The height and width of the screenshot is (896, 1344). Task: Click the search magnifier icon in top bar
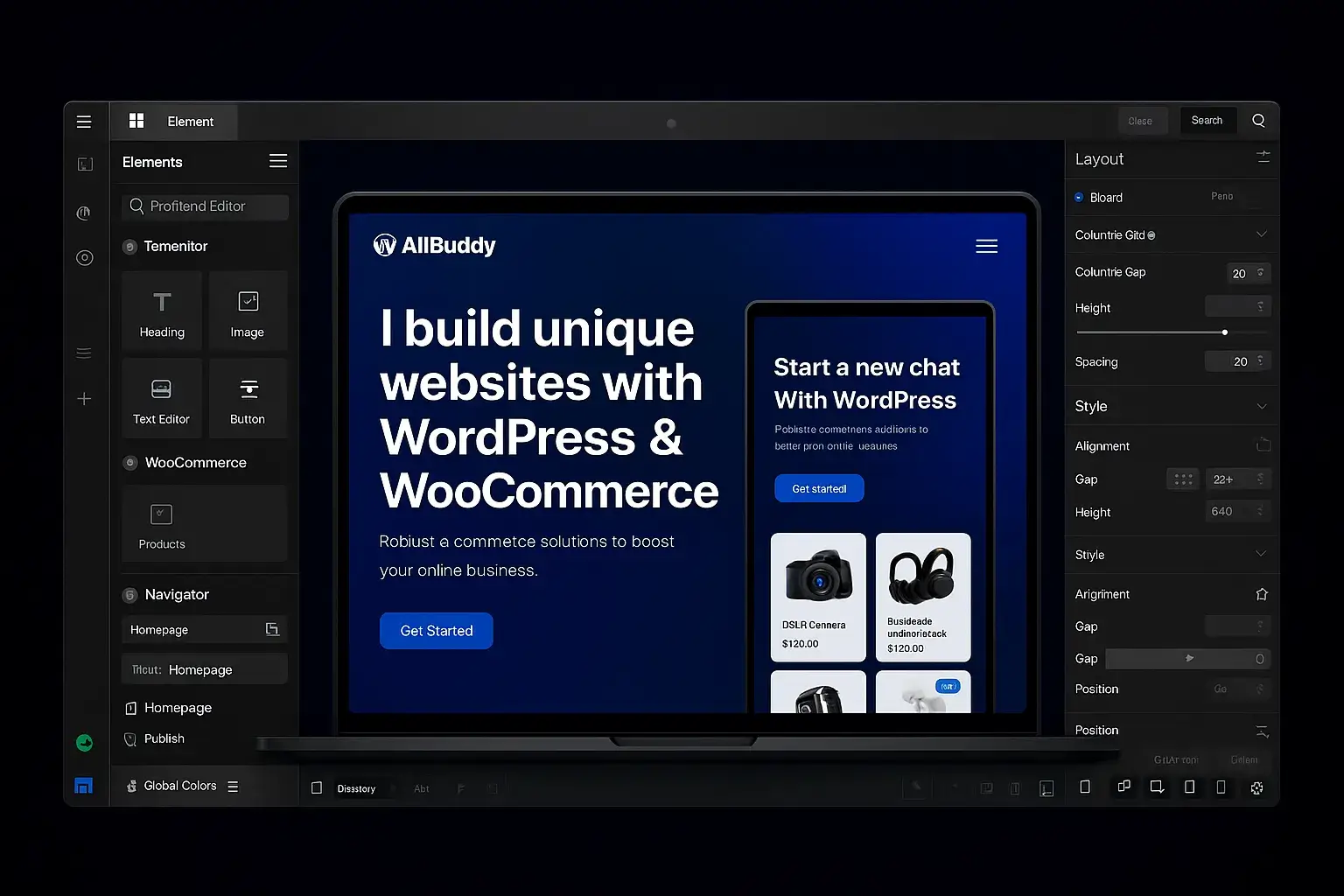coord(1258,121)
